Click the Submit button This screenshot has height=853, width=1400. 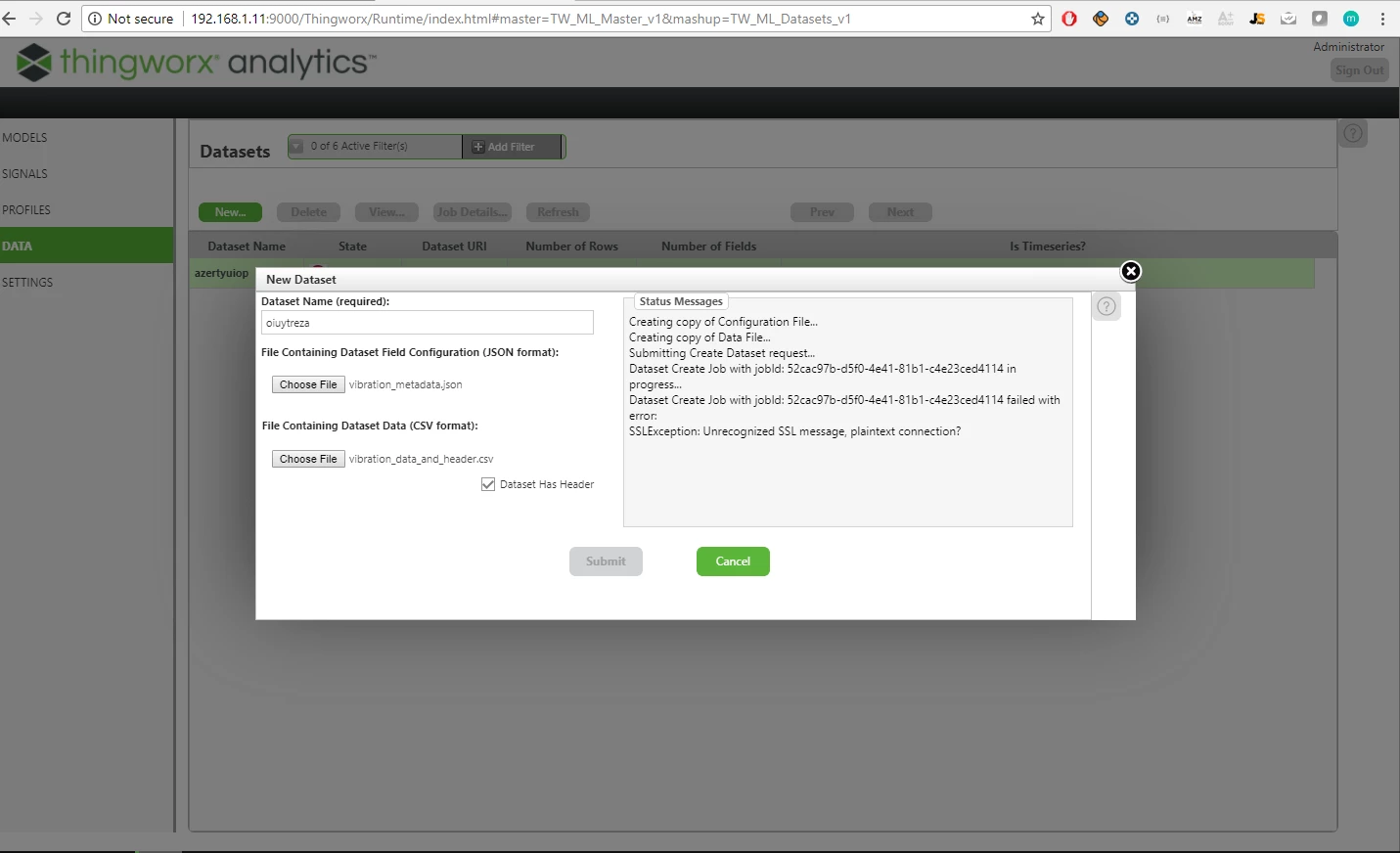pos(606,561)
